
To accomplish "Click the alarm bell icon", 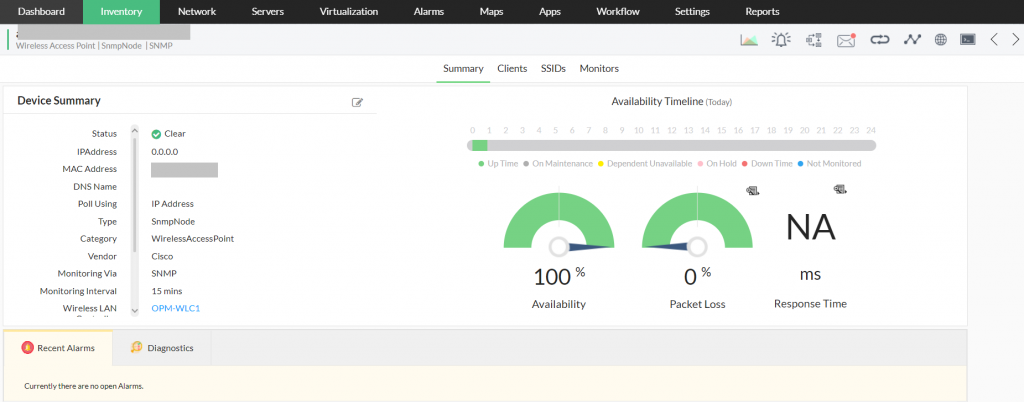I will coord(781,40).
